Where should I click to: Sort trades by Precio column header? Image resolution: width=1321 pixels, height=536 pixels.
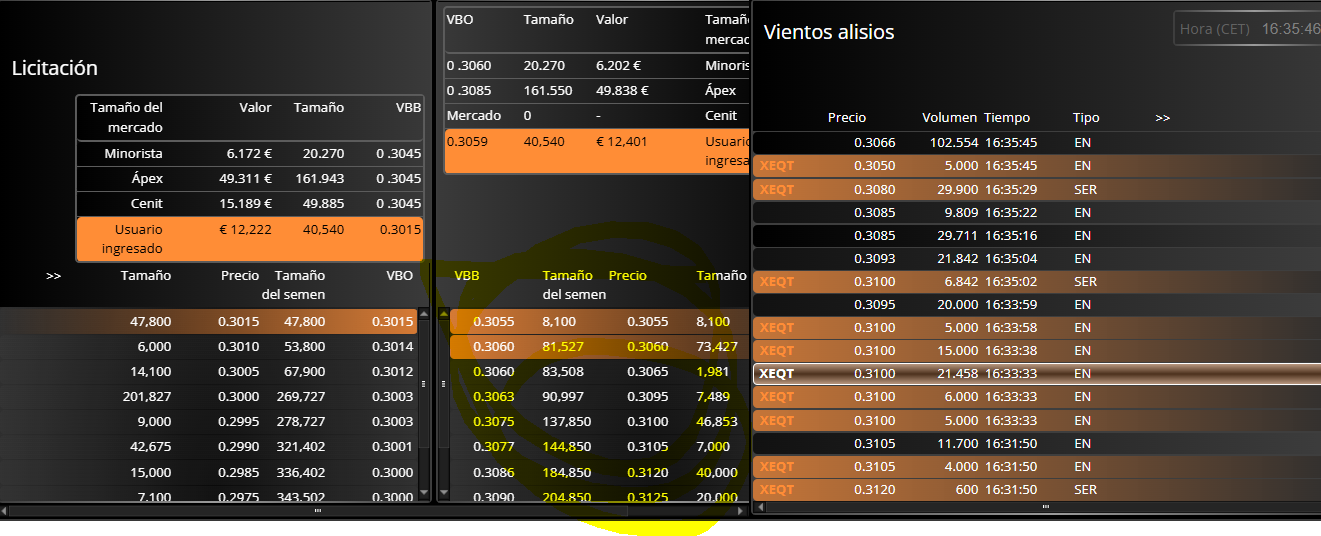847,118
